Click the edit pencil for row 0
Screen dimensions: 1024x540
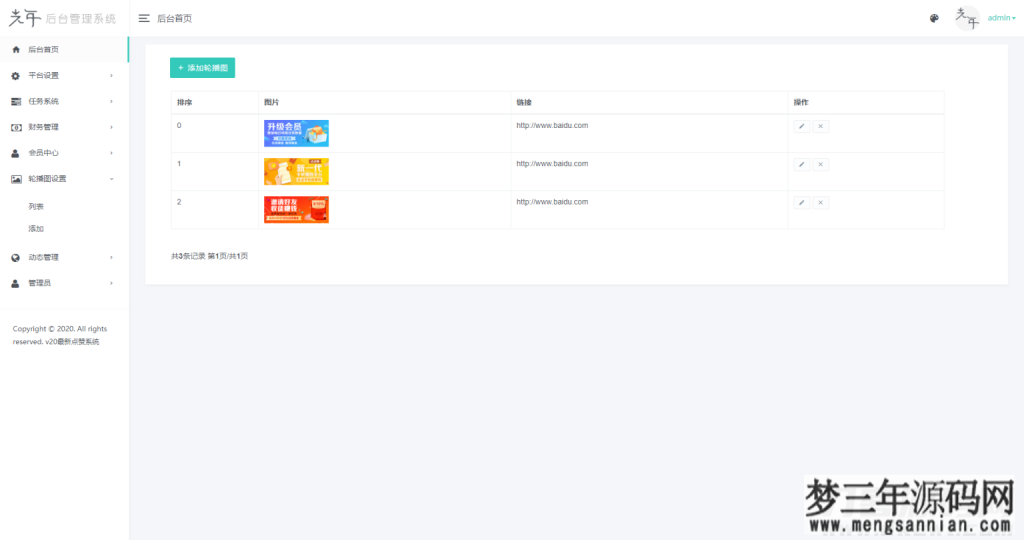click(x=801, y=126)
